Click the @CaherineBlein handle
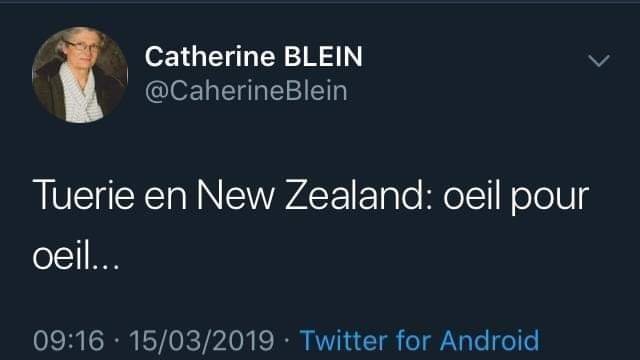 [x=246, y=91]
